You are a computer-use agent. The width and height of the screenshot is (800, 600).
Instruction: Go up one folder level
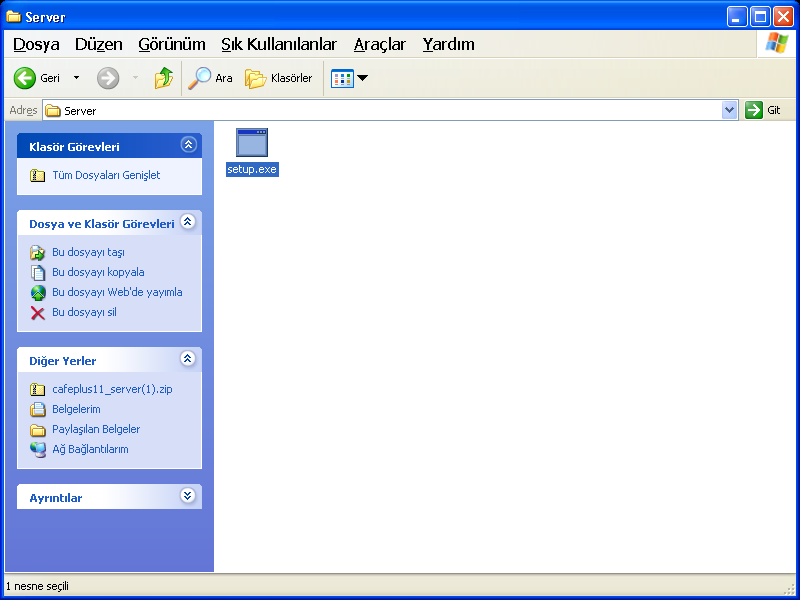(x=164, y=78)
